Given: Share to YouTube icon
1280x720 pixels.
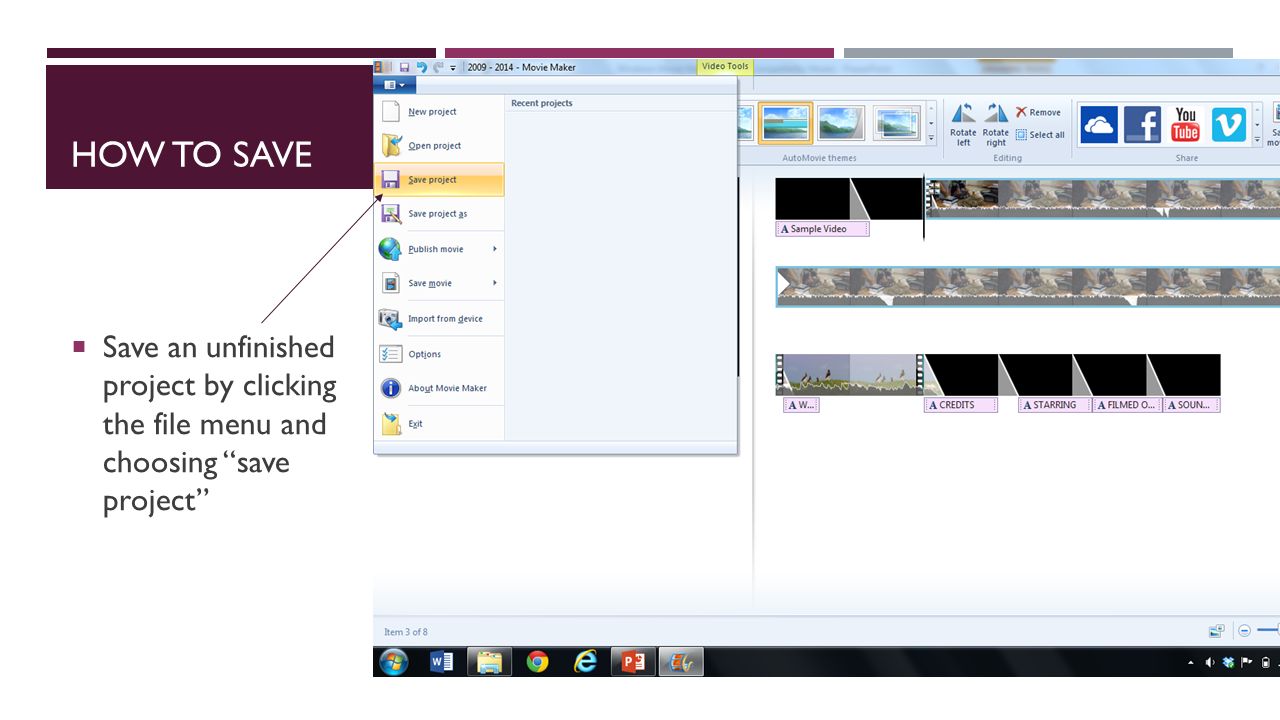Looking at the screenshot, I should tap(1186, 125).
